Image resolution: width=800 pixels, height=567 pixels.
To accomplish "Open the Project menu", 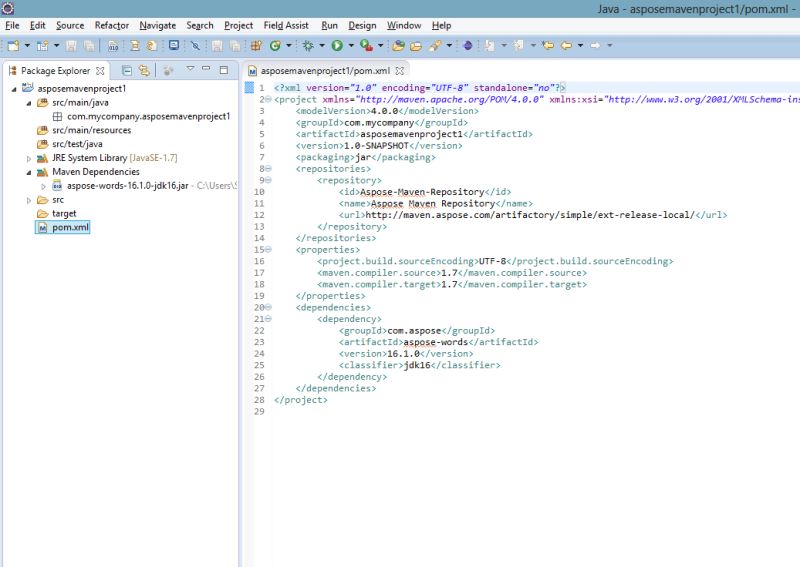I will point(238,26).
